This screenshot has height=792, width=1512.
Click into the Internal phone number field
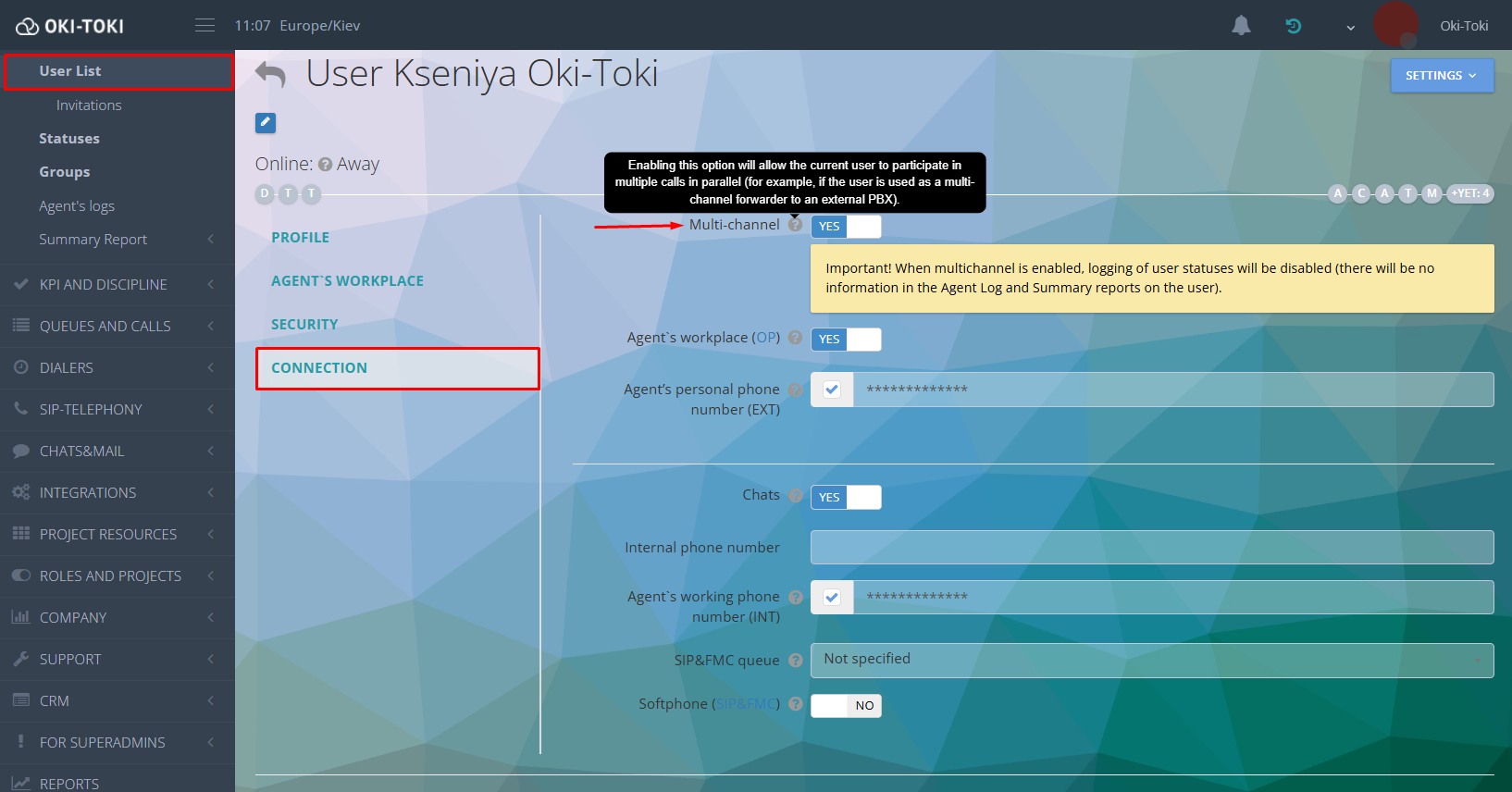(1152, 547)
